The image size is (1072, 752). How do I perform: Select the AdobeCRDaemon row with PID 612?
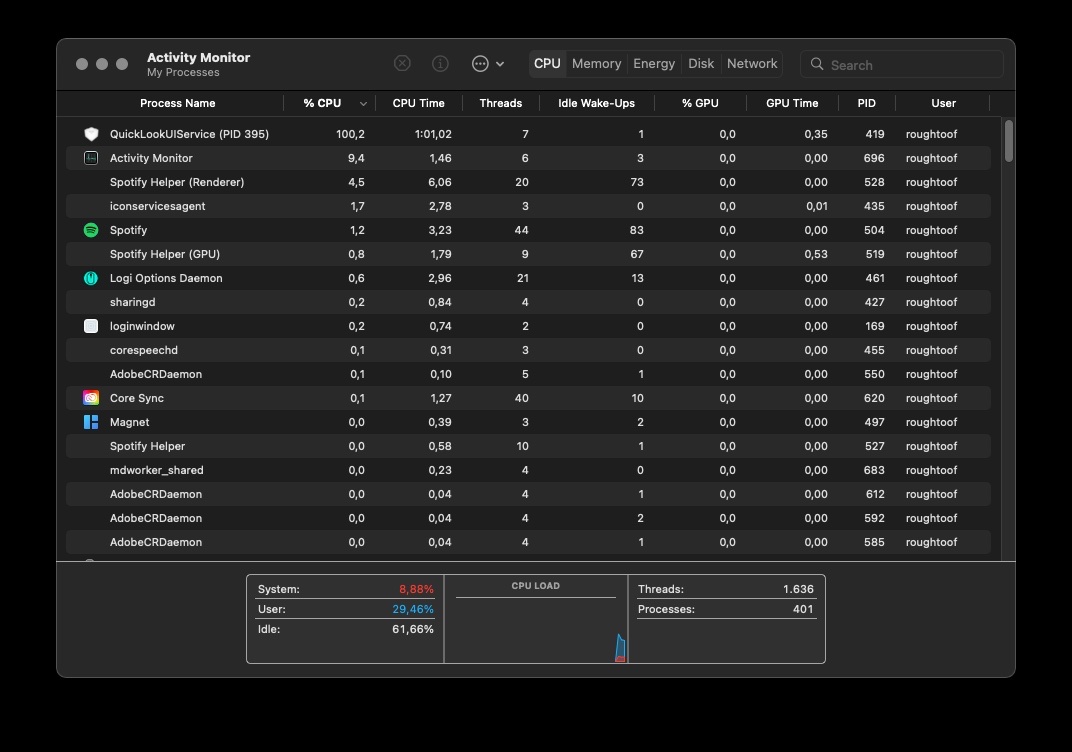(x=528, y=494)
